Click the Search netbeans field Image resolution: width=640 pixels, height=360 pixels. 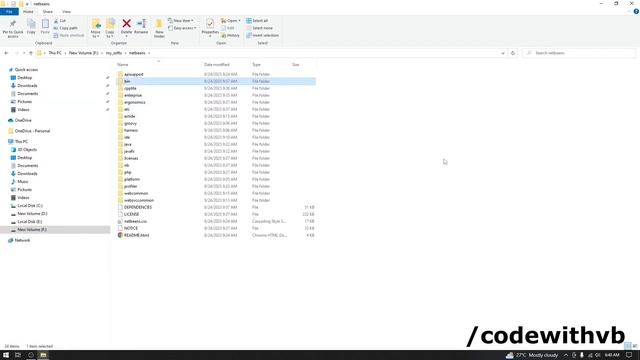[579, 53]
